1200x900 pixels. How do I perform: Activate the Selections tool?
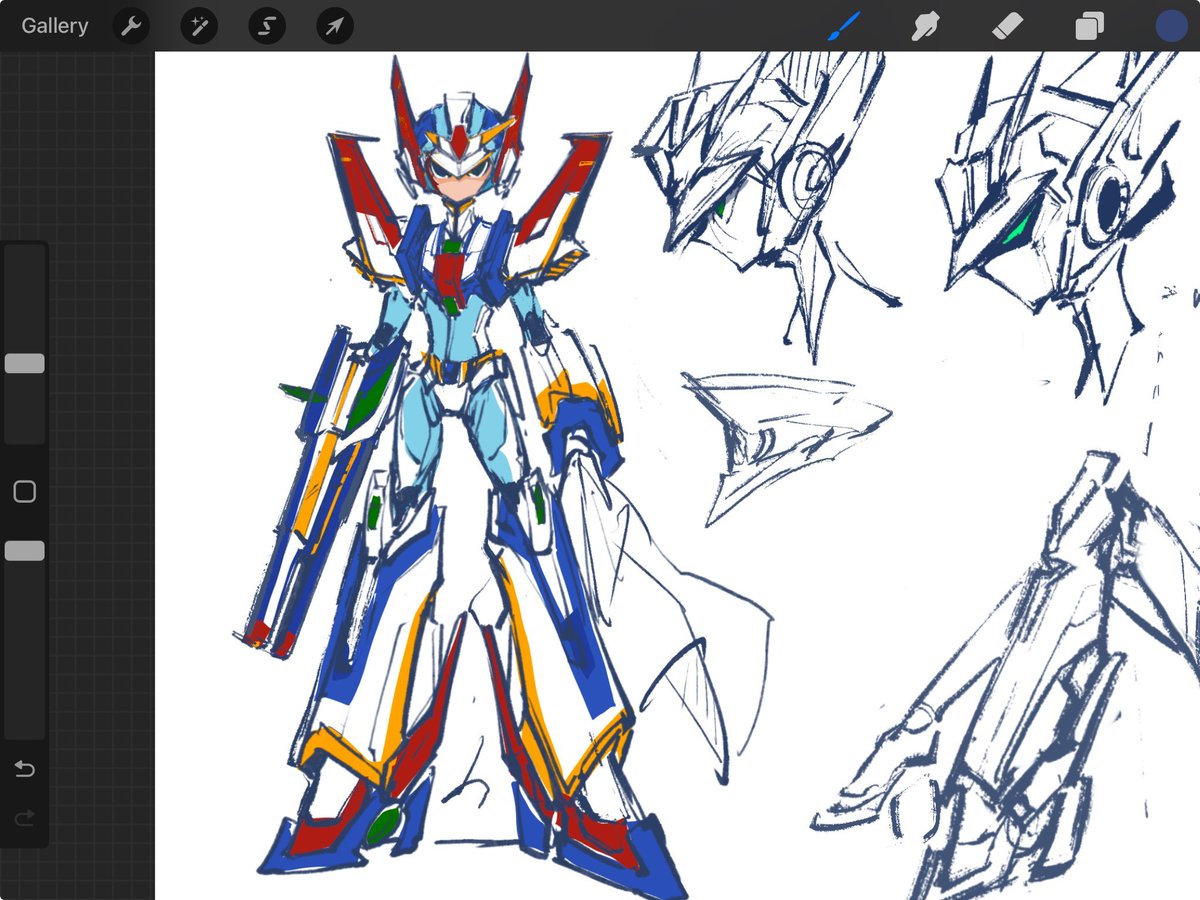point(266,26)
